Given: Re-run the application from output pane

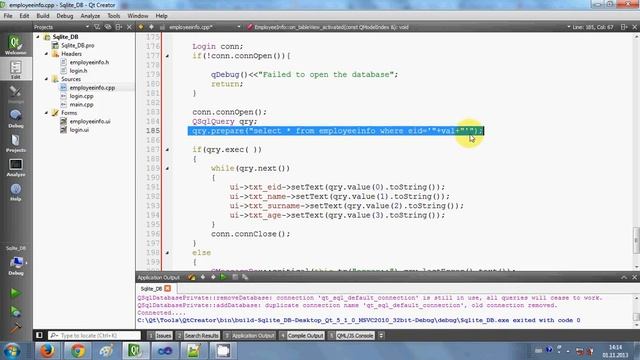Looking at the screenshot, I should pos(223,277).
